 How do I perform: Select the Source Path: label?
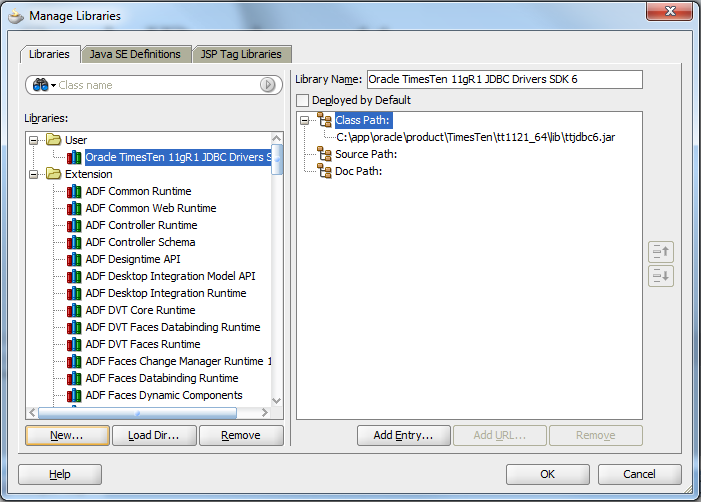click(x=366, y=154)
